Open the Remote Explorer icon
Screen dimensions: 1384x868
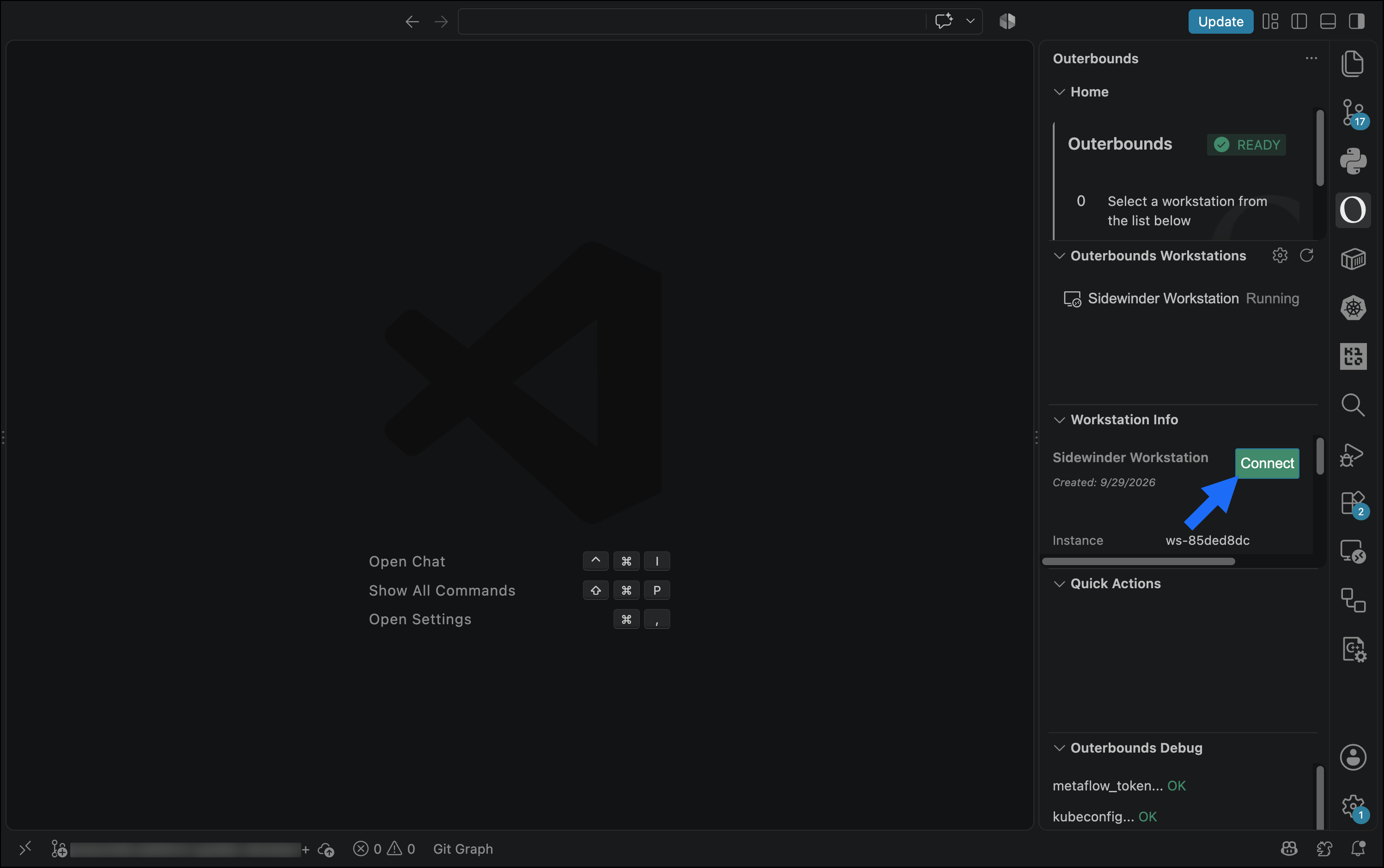pos(1353,552)
